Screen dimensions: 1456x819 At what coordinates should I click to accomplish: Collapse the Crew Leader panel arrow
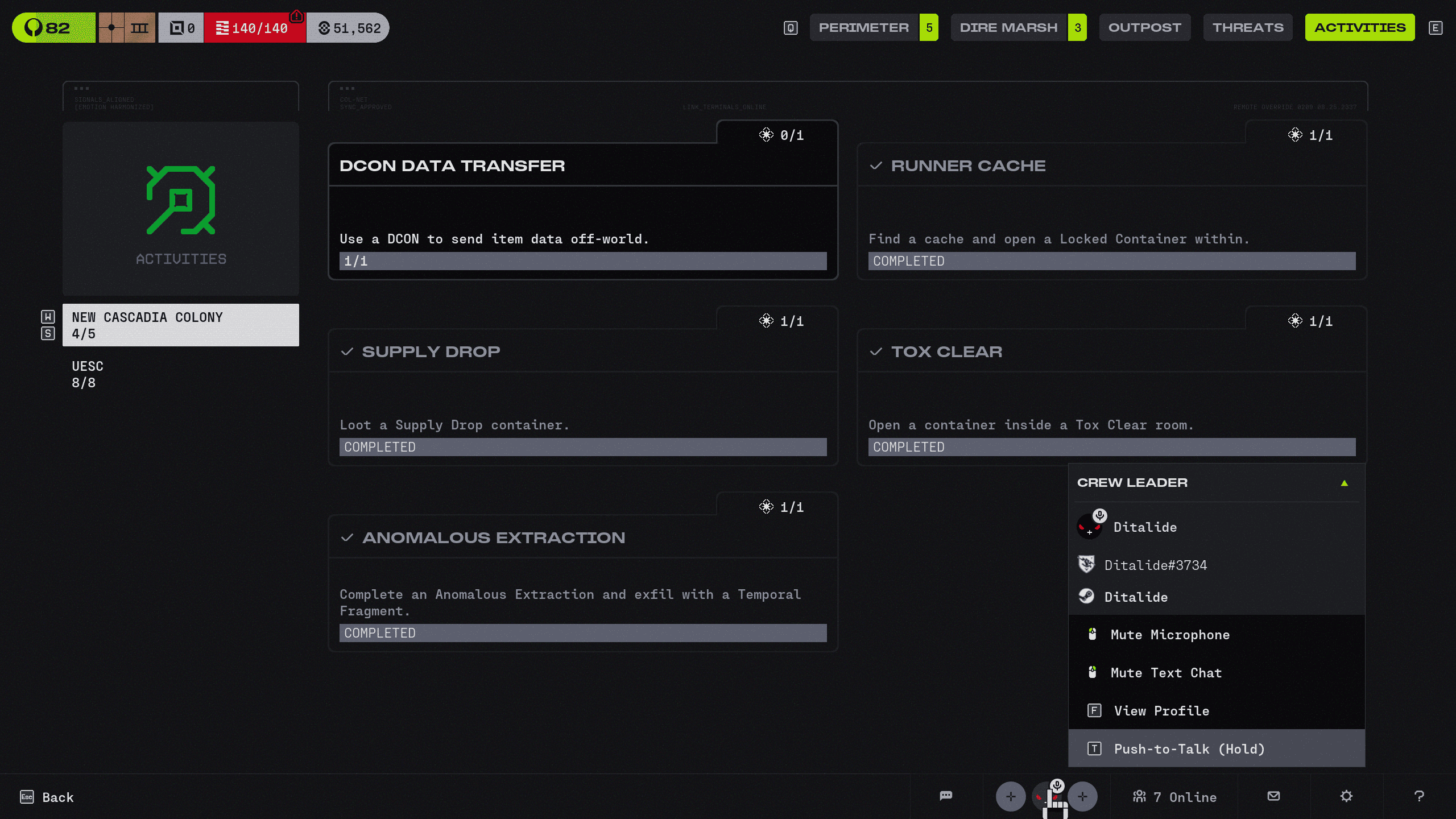click(1344, 483)
